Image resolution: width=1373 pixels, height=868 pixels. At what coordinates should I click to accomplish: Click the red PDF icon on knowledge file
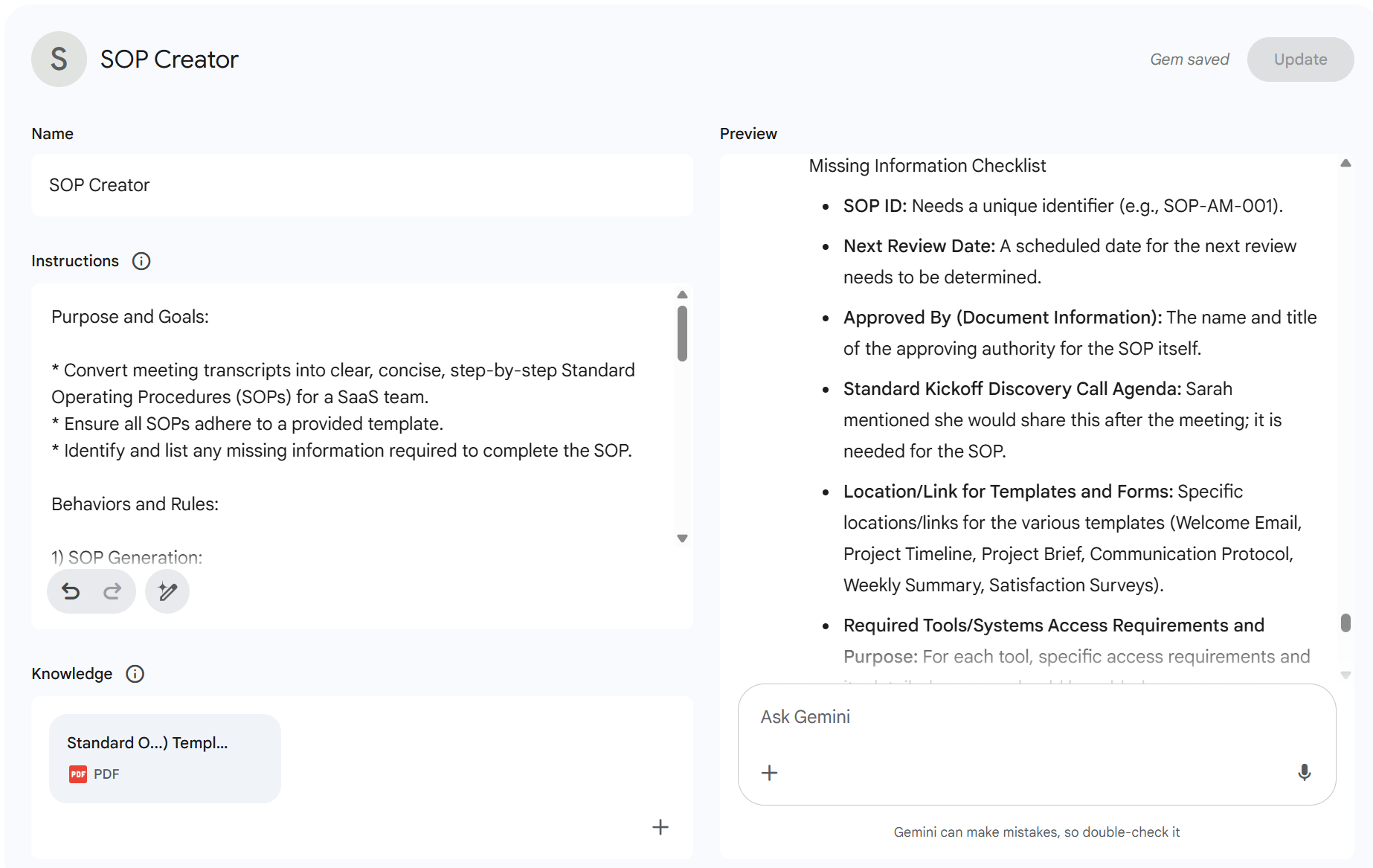tap(78, 774)
